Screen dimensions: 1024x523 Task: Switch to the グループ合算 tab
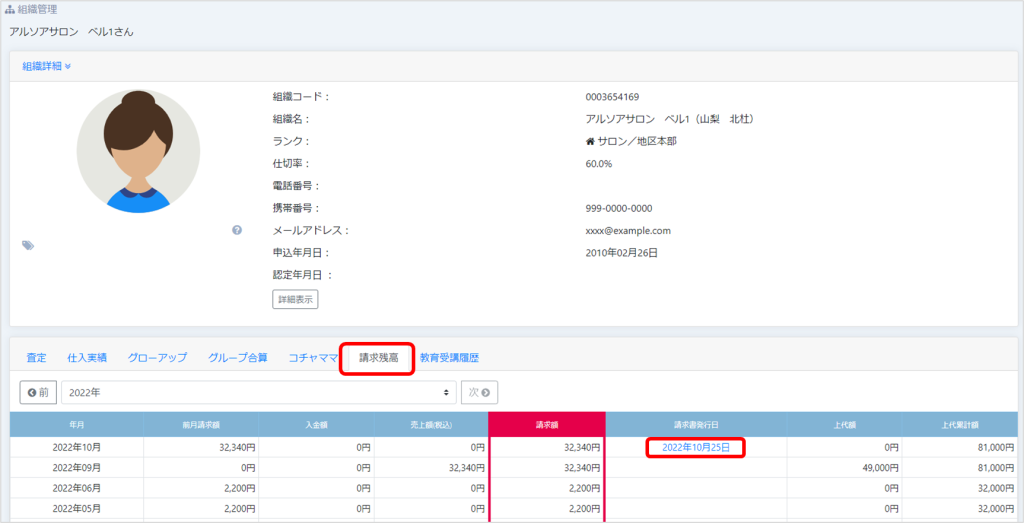pos(238,358)
